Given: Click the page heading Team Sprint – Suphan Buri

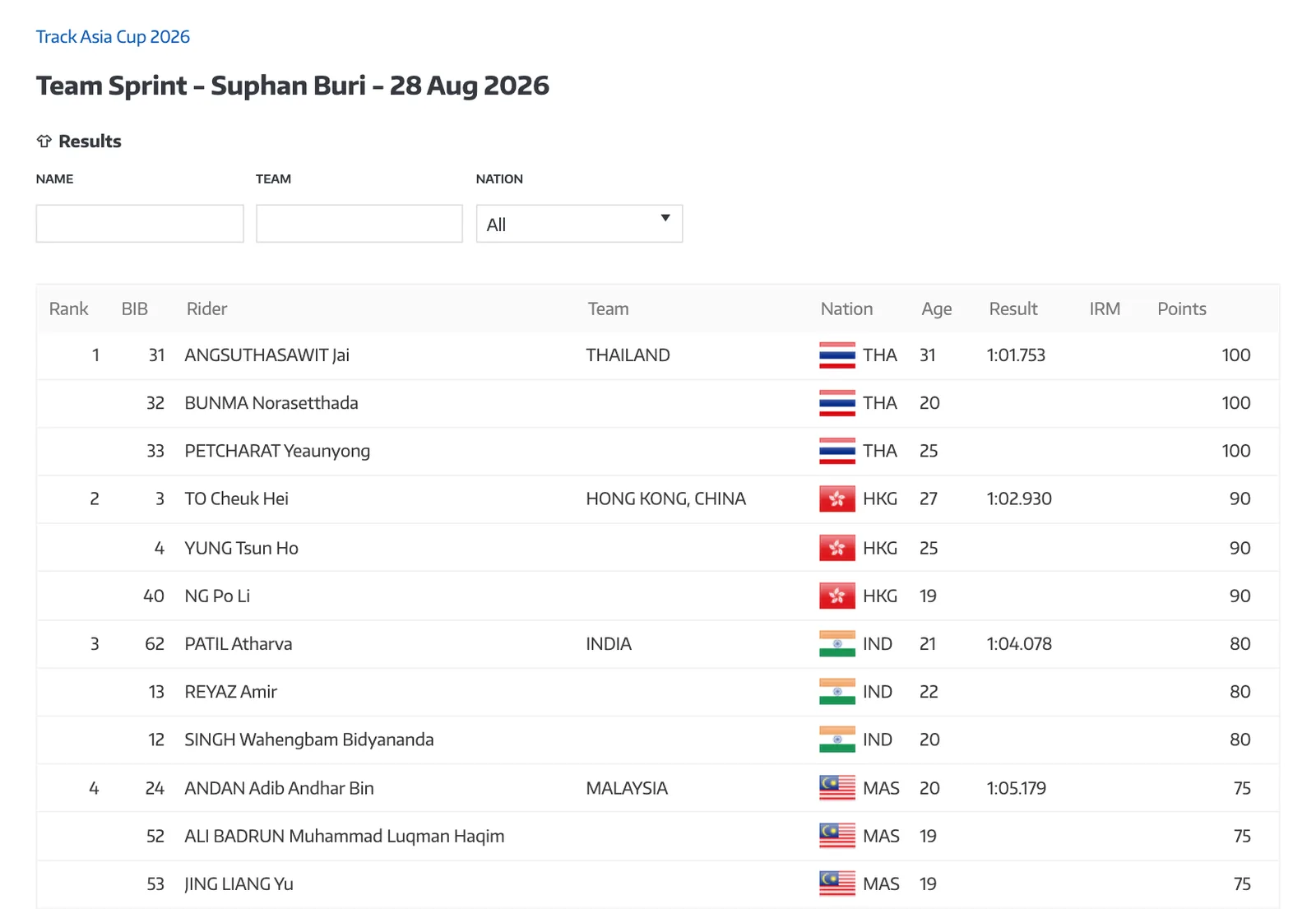Looking at the screenshot, I should click(x=293, y=86).
